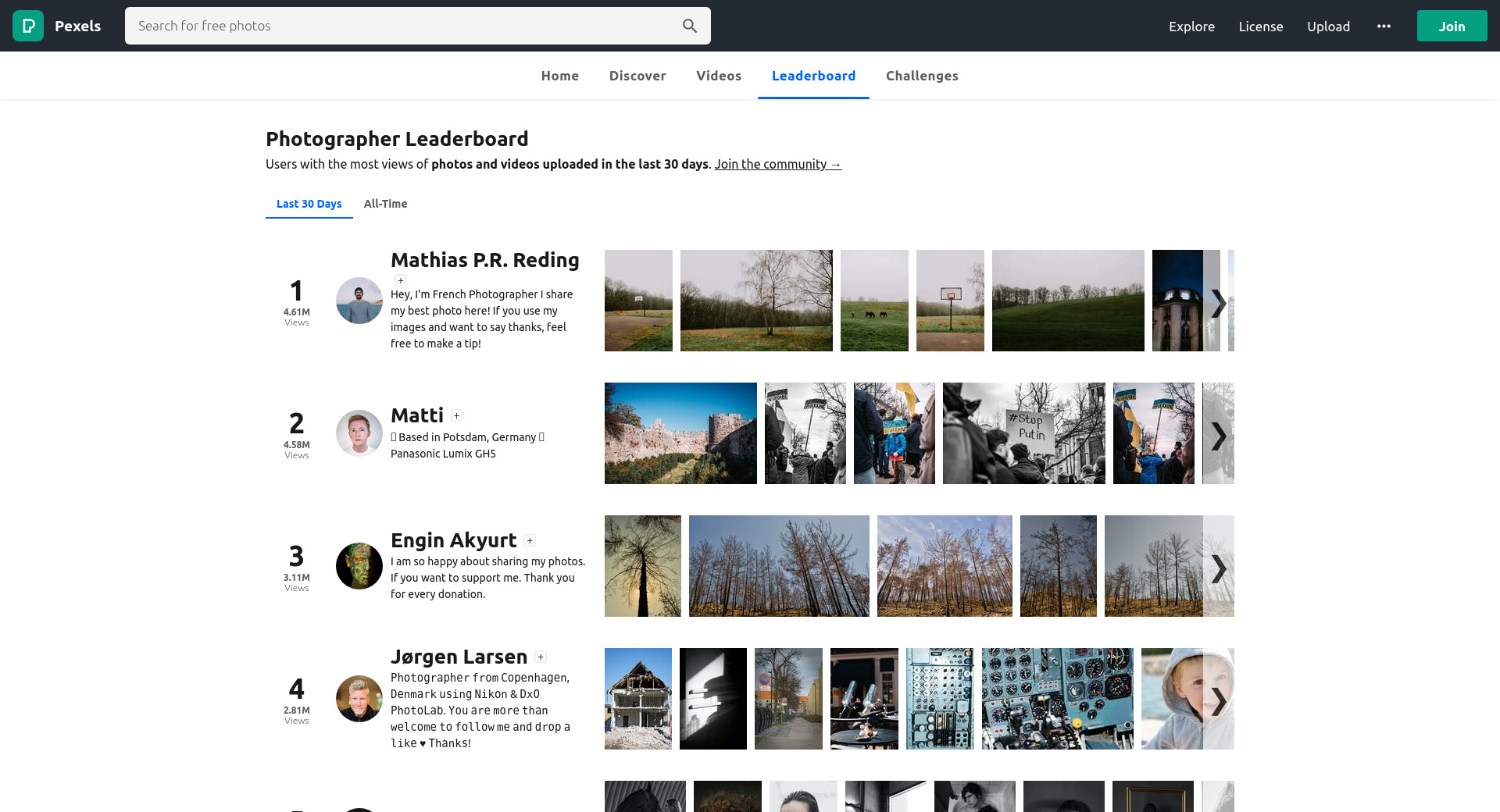The width and height of the screenshot is (1500, 812).
Task: Switch to the All-Time tab
Action: click(385, 204)
